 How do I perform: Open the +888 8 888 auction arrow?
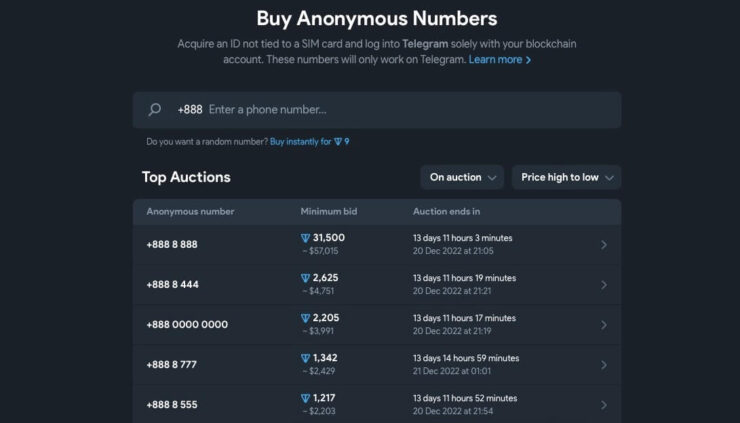pos(604,245)
